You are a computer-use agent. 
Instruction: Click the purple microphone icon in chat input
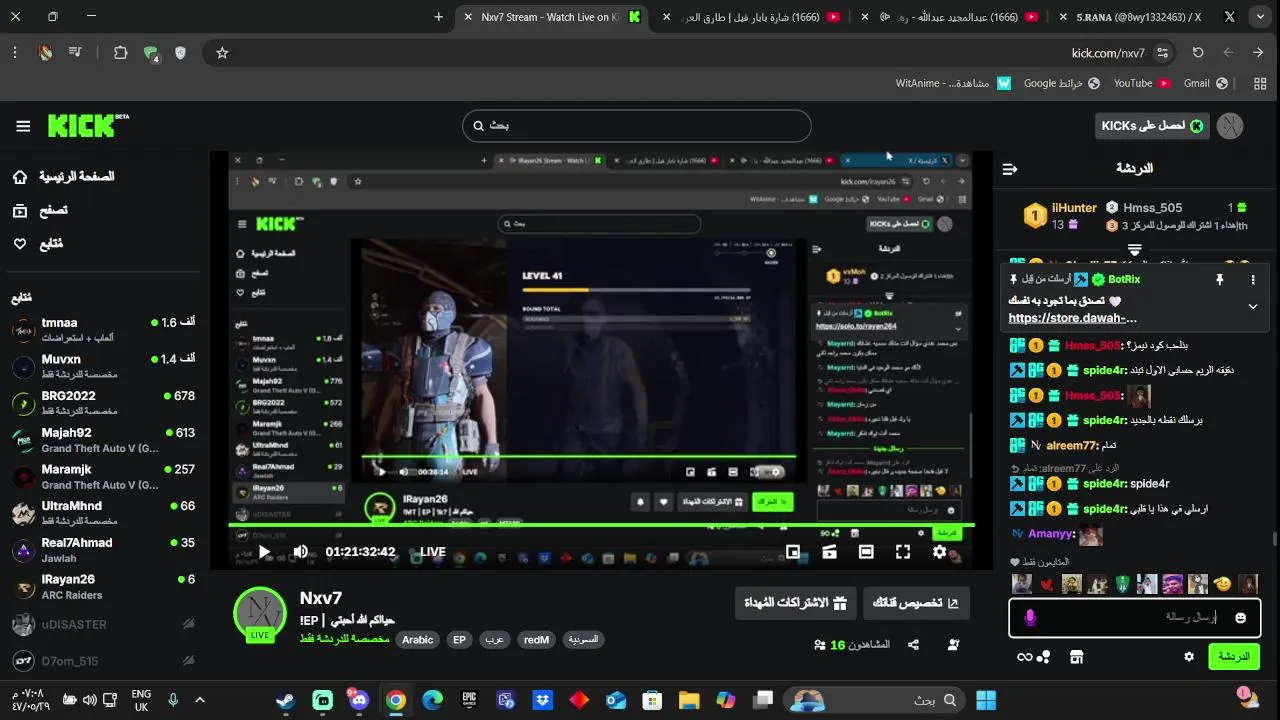1030,618
